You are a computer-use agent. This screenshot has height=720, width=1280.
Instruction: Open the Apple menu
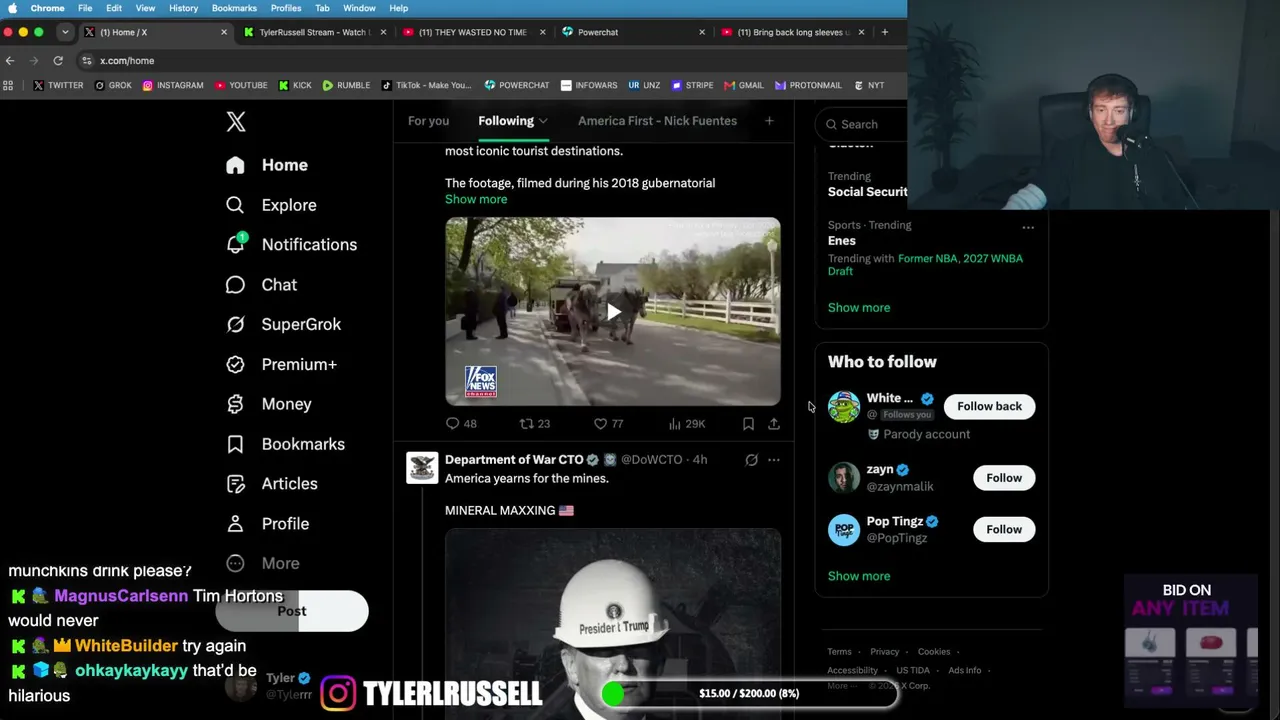pos(12,8)
